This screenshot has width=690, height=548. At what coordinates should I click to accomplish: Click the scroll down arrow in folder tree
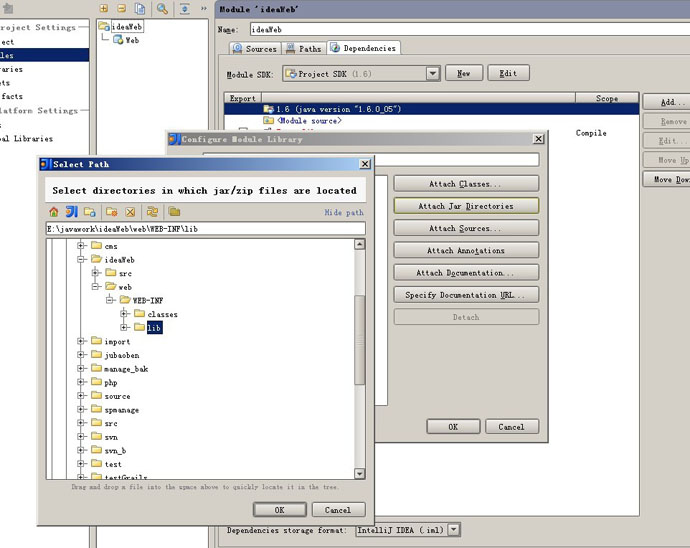(360, 474)
